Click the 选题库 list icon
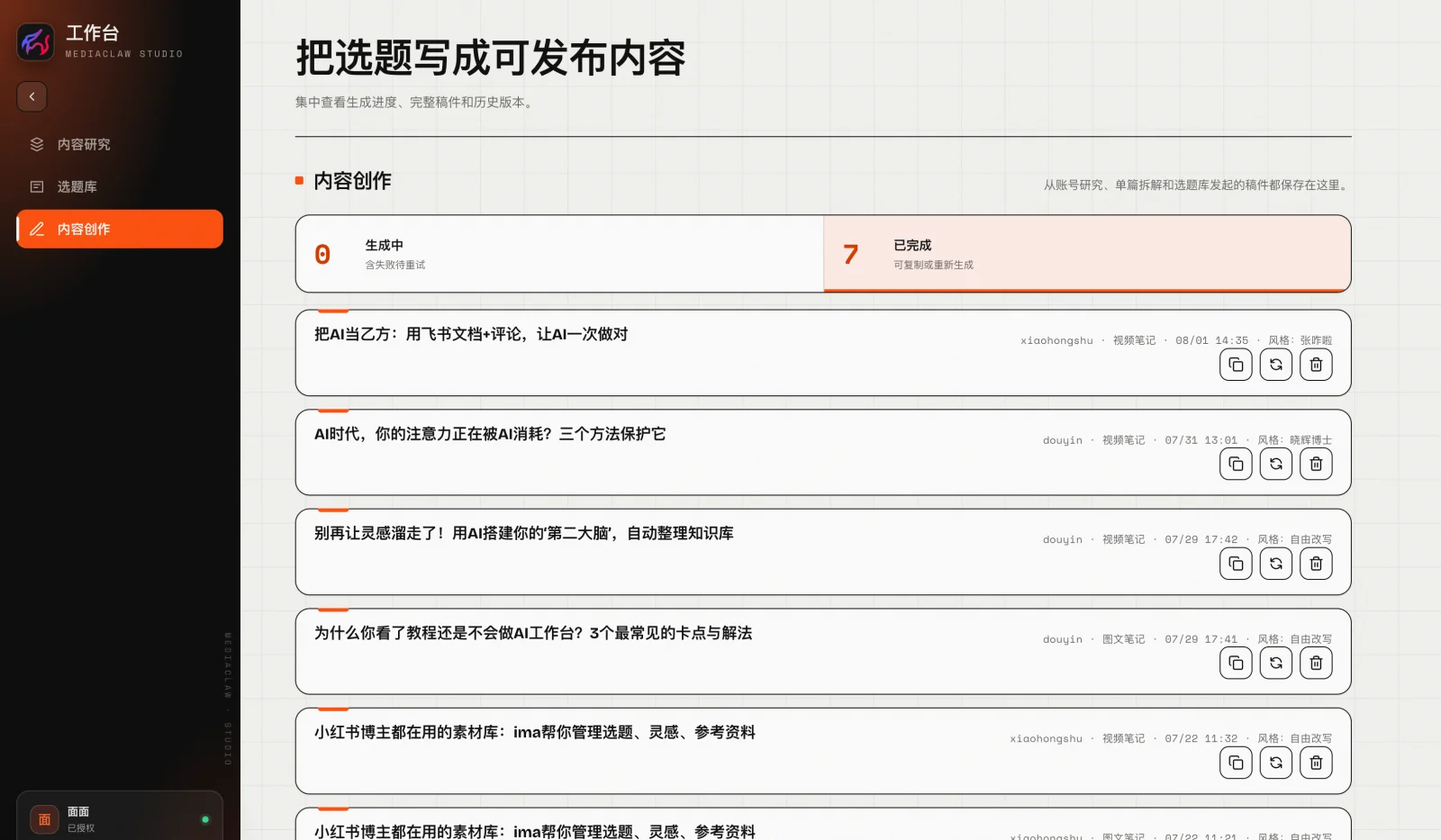The image size is (1441, 840). [x=37, y=186]
